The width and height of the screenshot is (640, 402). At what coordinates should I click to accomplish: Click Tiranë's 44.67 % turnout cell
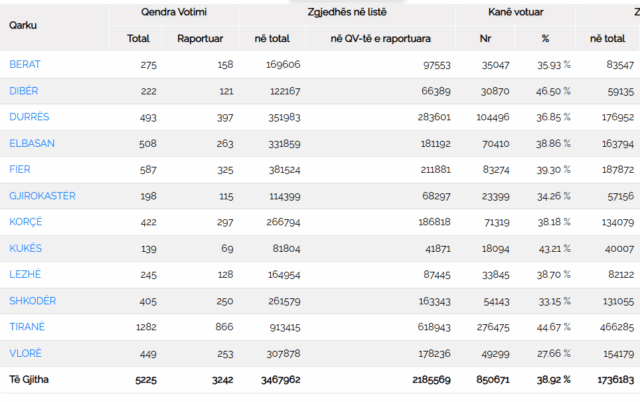tap(553, 327)
